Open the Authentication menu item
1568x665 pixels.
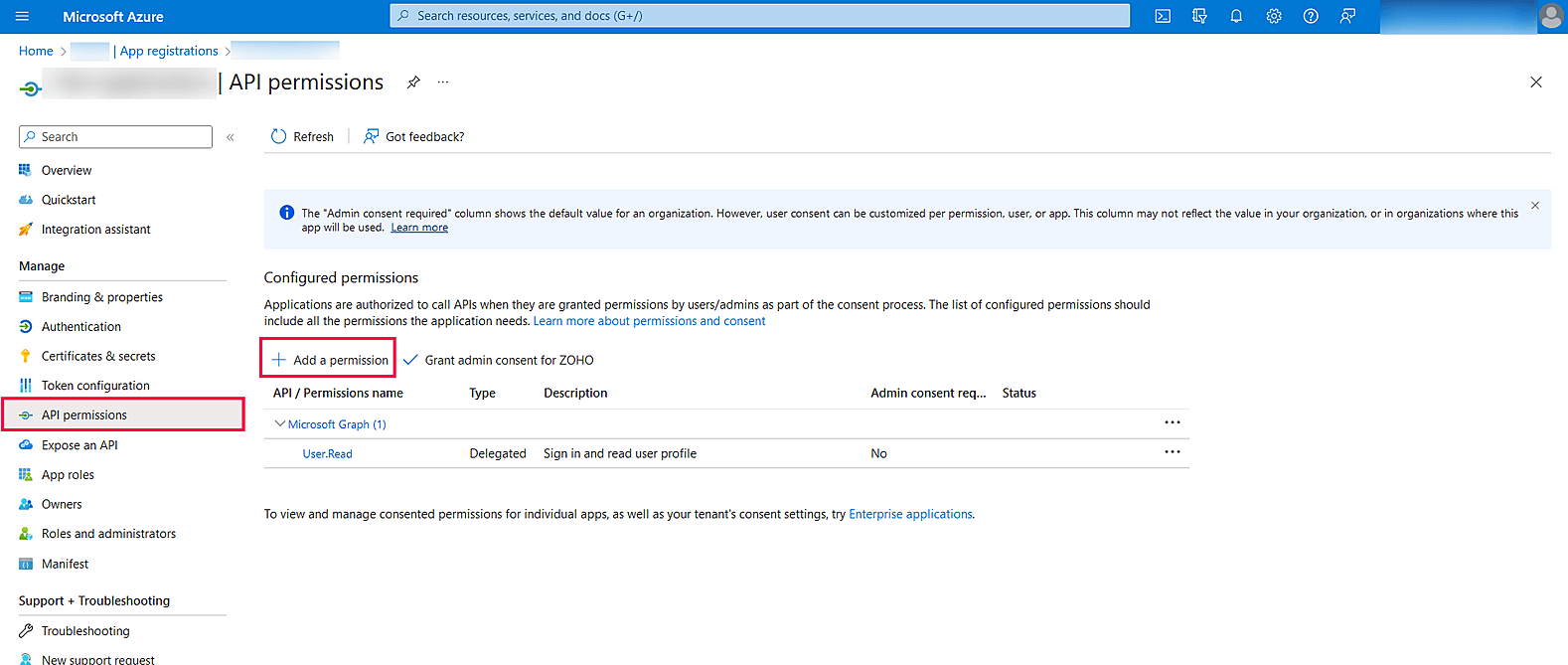click(x=81, y=327)
